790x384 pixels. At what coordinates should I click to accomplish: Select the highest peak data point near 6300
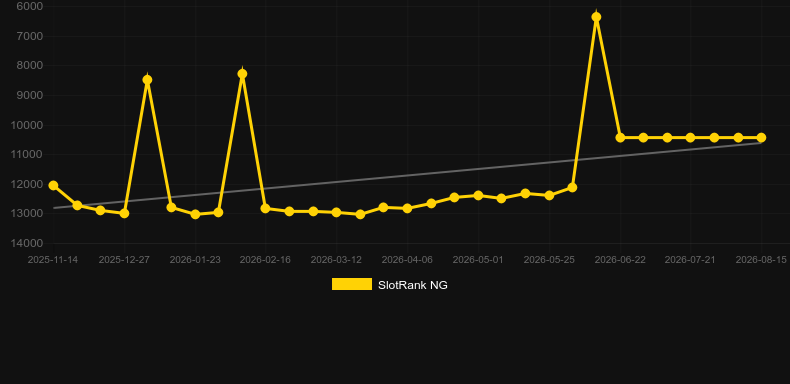596,17
